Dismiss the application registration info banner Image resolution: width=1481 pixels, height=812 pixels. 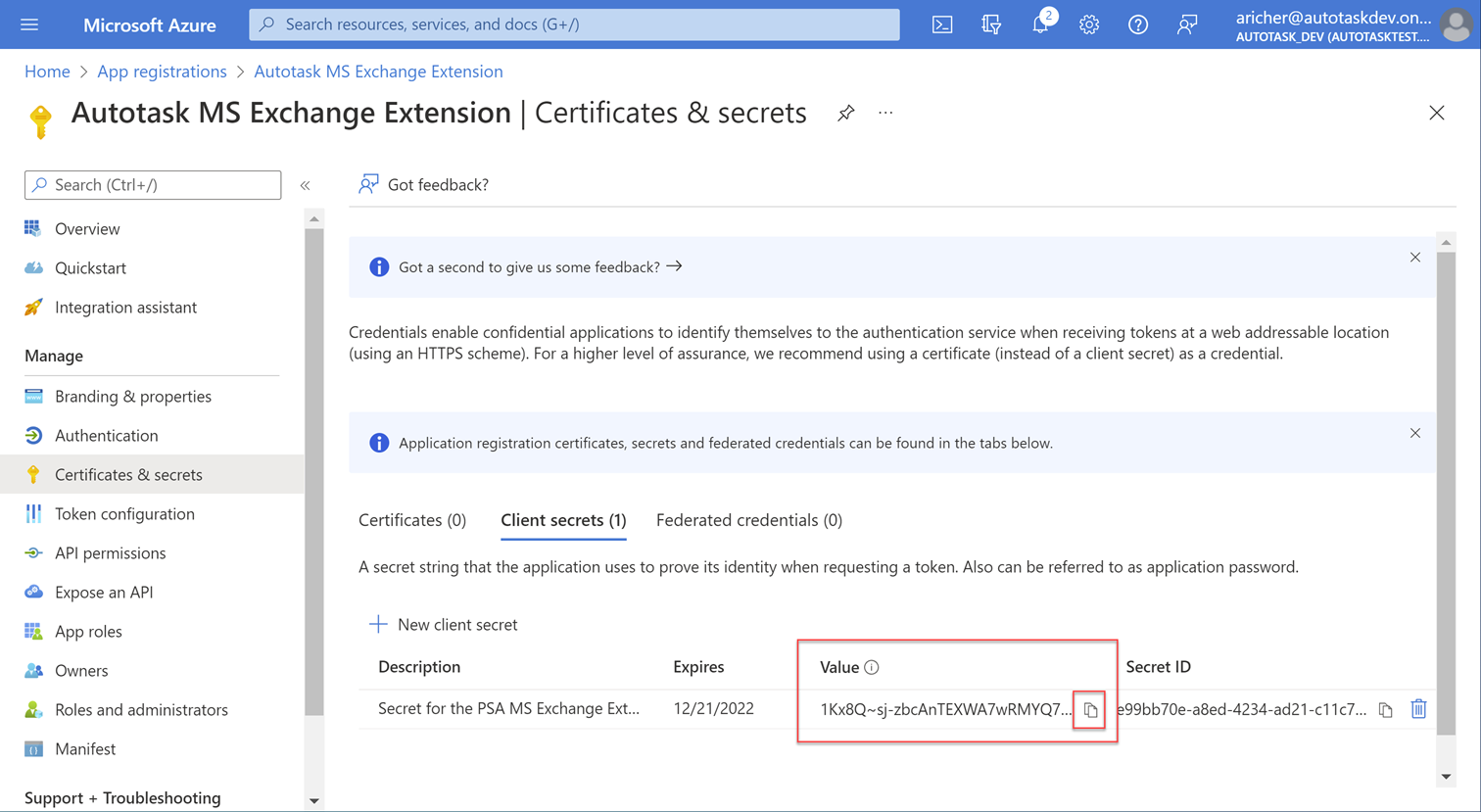coord(1415,433)
